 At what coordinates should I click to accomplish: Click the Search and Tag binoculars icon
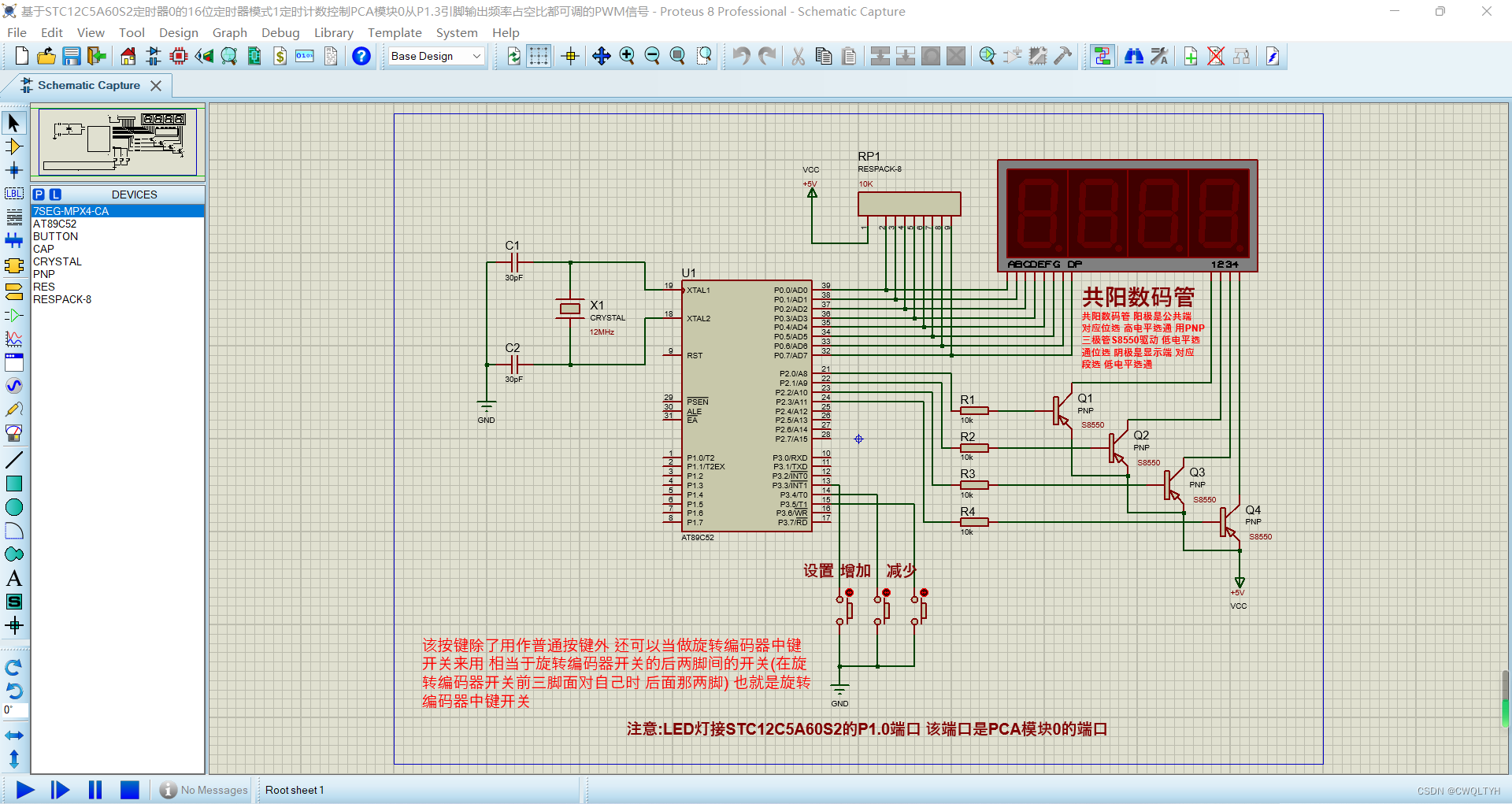(x=1134, y=56)
